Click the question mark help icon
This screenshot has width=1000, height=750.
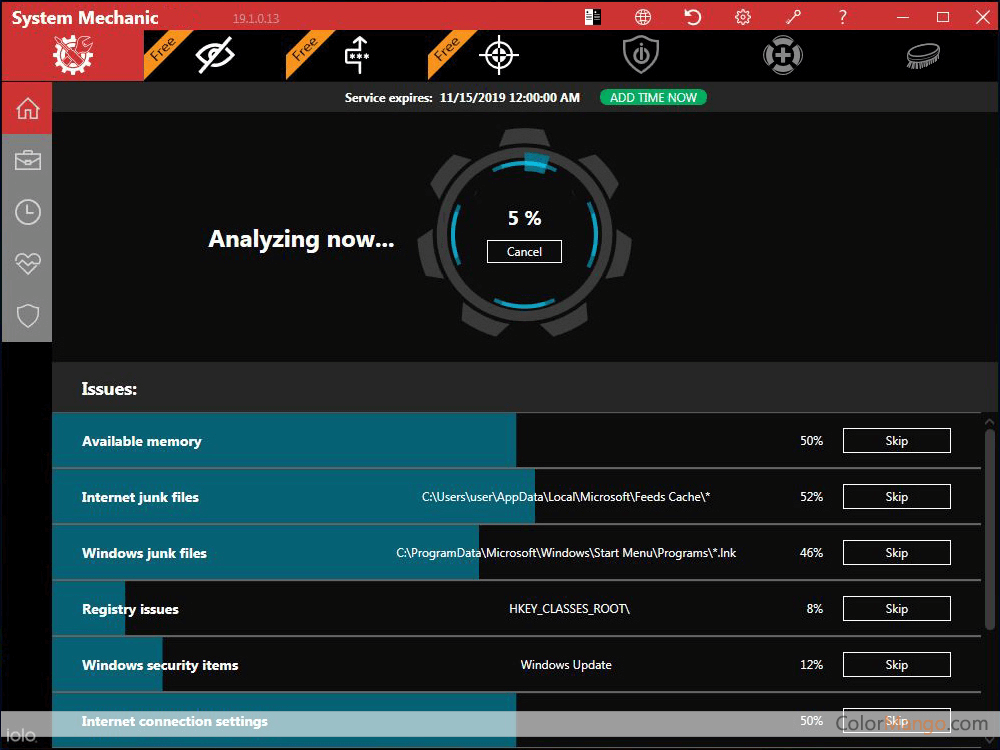[x=843, y=17]
